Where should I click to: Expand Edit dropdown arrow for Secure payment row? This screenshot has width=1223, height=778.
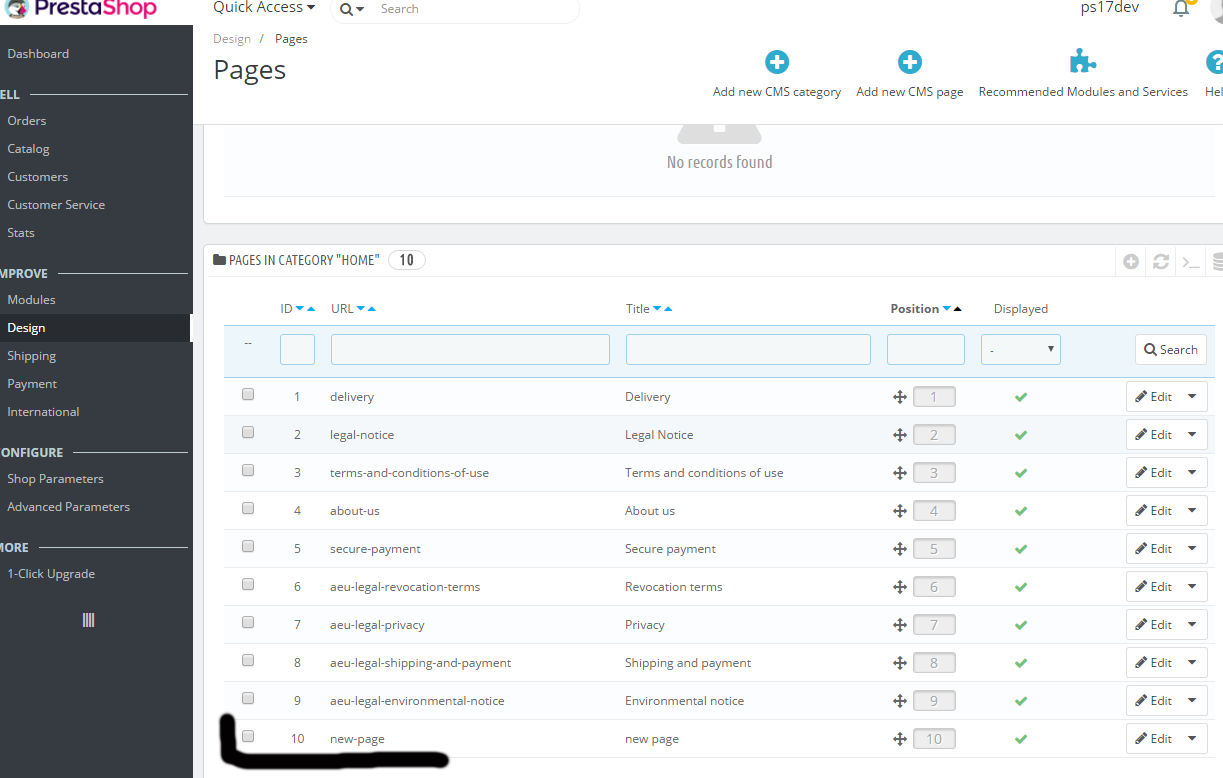1192,549
